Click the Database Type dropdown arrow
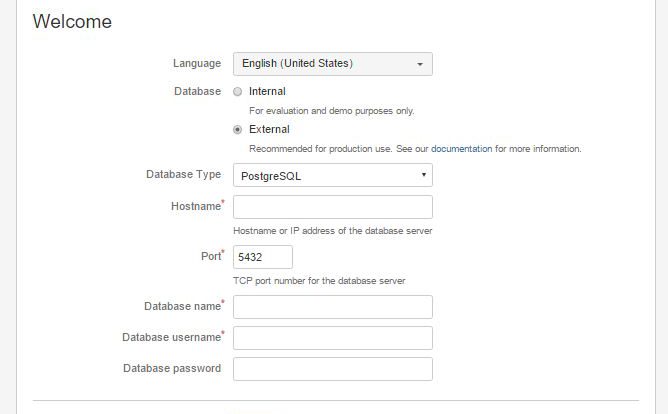 point(423,175)
